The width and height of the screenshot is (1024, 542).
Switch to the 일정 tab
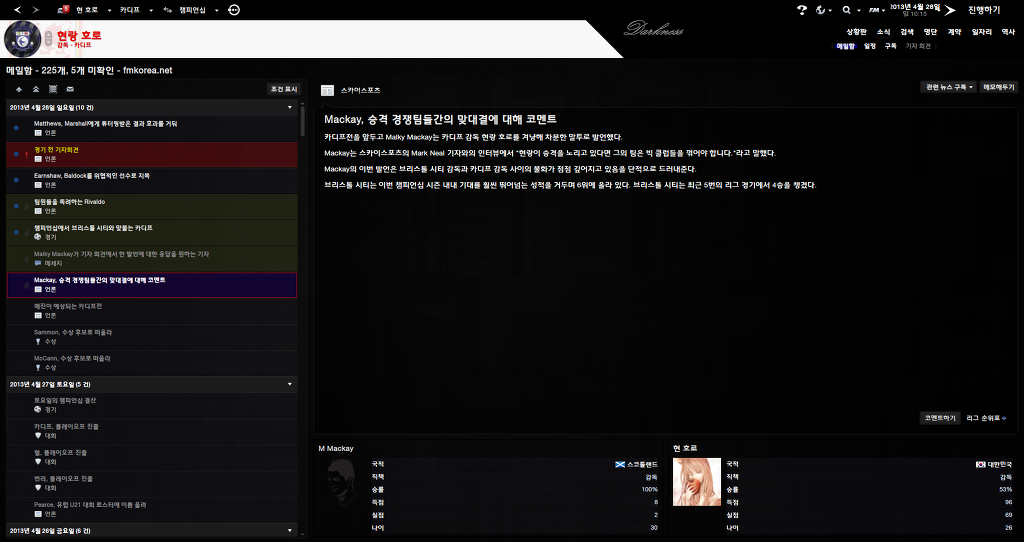(869, 46)
